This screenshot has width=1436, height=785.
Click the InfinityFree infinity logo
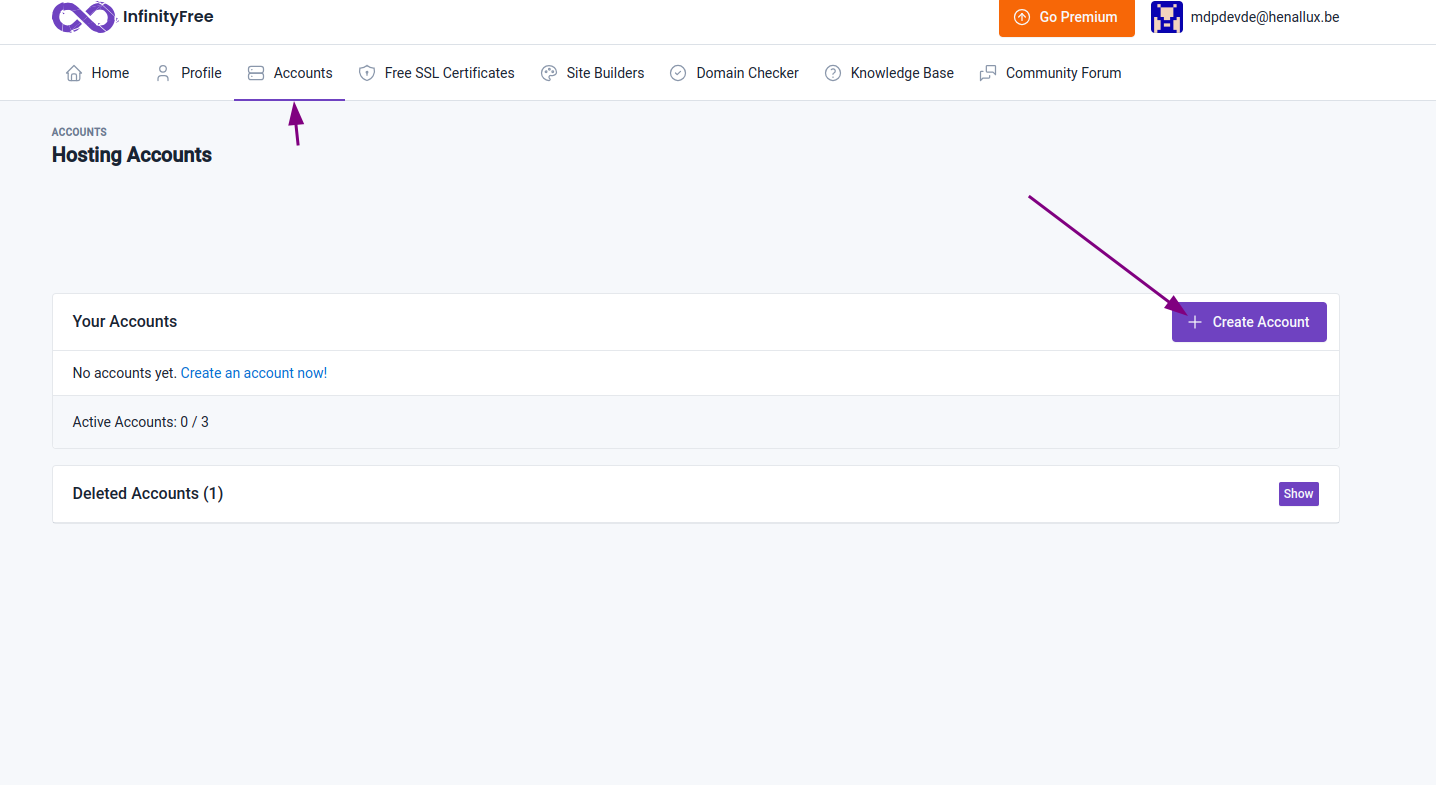click(x=83, y=17)
